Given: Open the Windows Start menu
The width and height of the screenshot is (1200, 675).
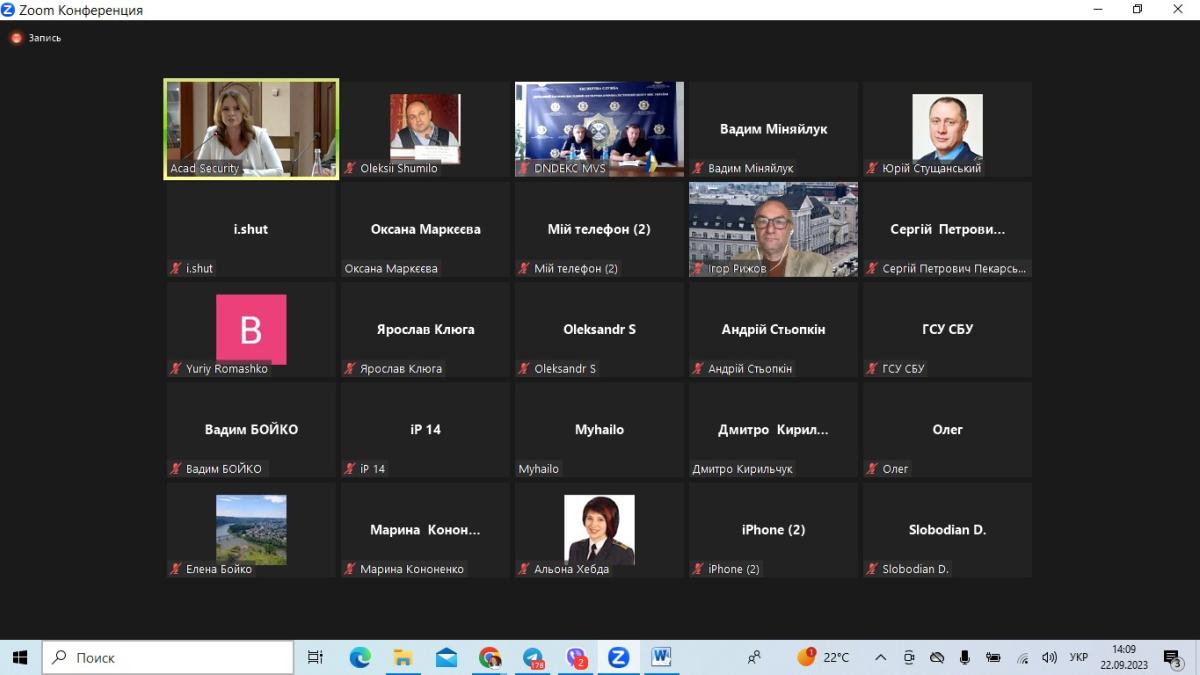Looking at the screenshot, I should (x=20, y=657).
